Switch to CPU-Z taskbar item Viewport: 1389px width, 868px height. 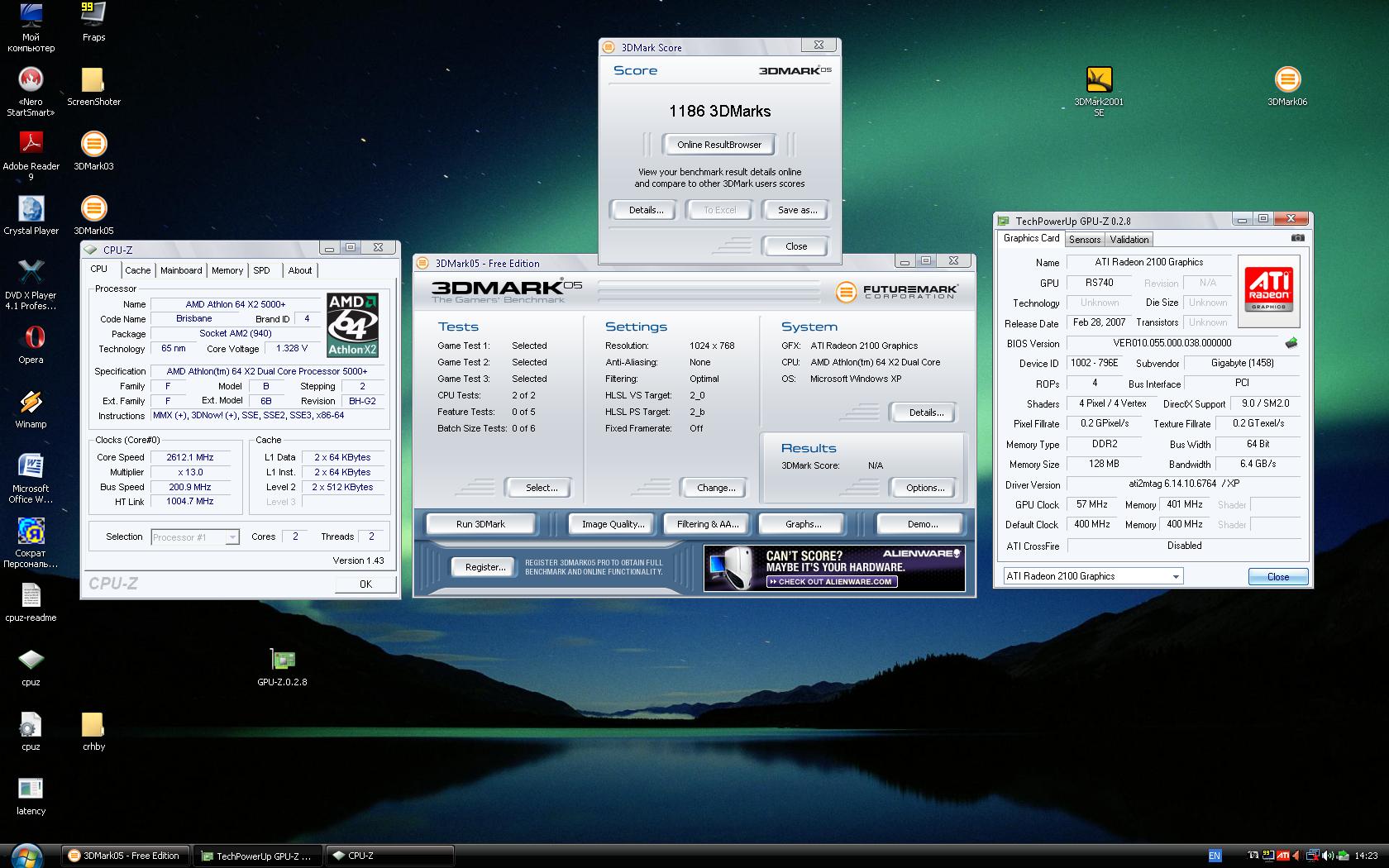[389, 856]
